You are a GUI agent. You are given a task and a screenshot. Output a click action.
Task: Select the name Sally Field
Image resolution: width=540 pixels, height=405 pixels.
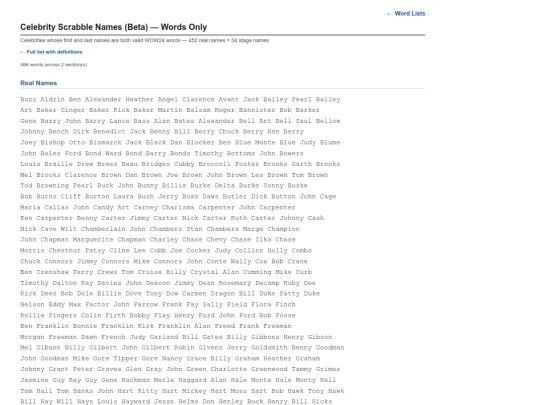click(x=225, y=305)
